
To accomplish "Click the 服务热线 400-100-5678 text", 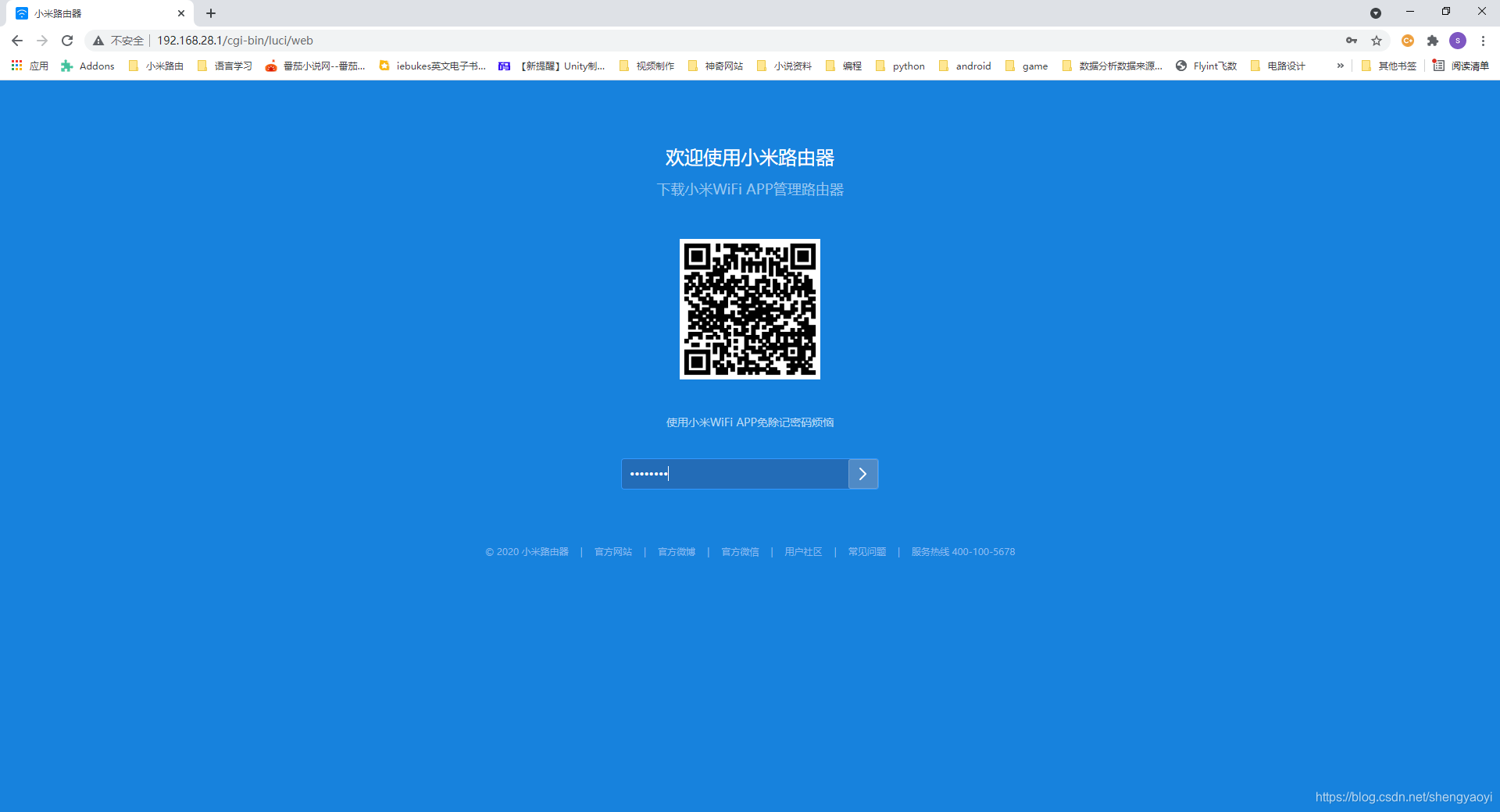I will pyautogui.click(x=963, y=552).
